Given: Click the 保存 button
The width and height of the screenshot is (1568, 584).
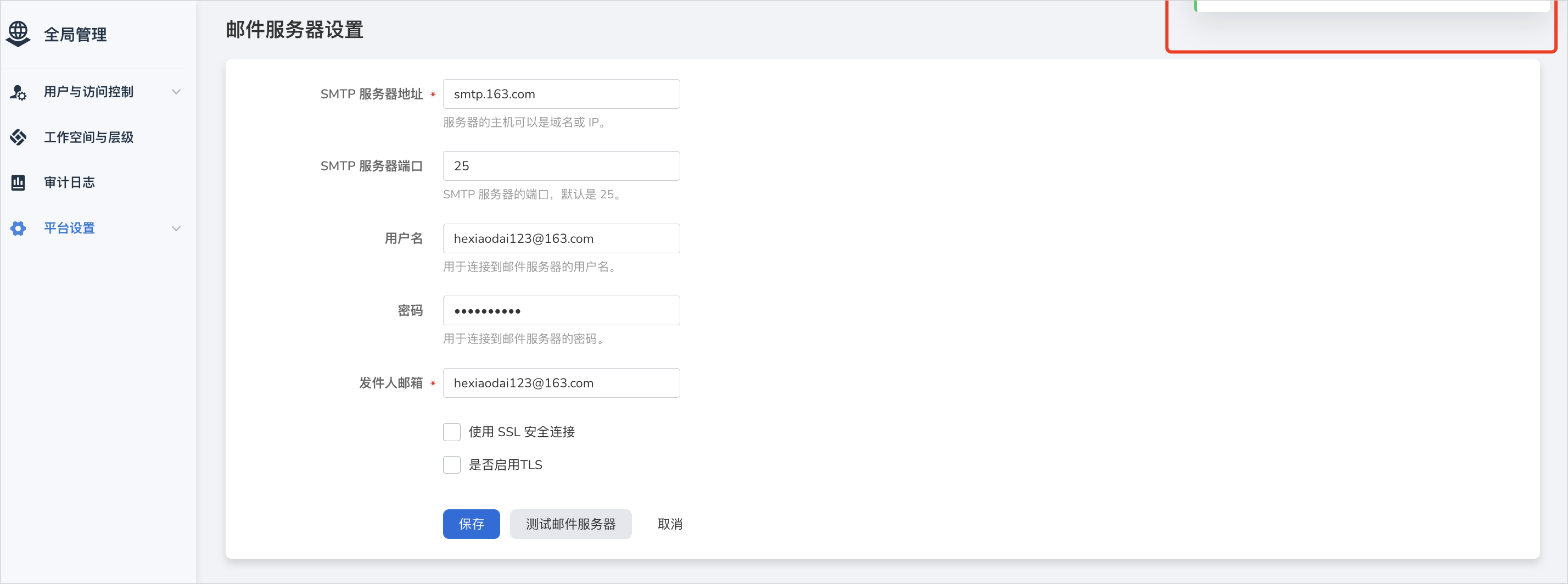Looking at the screenshot, I should pos(471,524).
